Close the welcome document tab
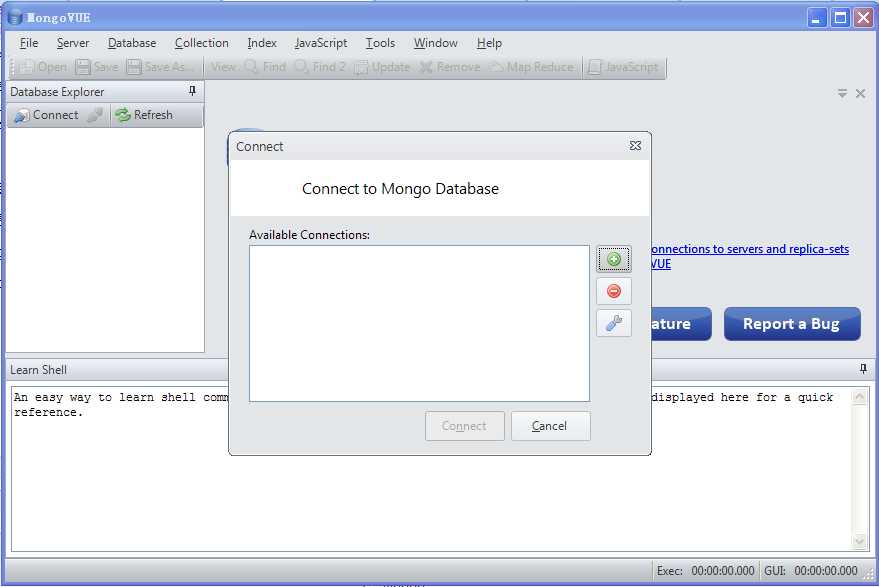This screenshot has height=587, width=879. click(x=861, y=94)
